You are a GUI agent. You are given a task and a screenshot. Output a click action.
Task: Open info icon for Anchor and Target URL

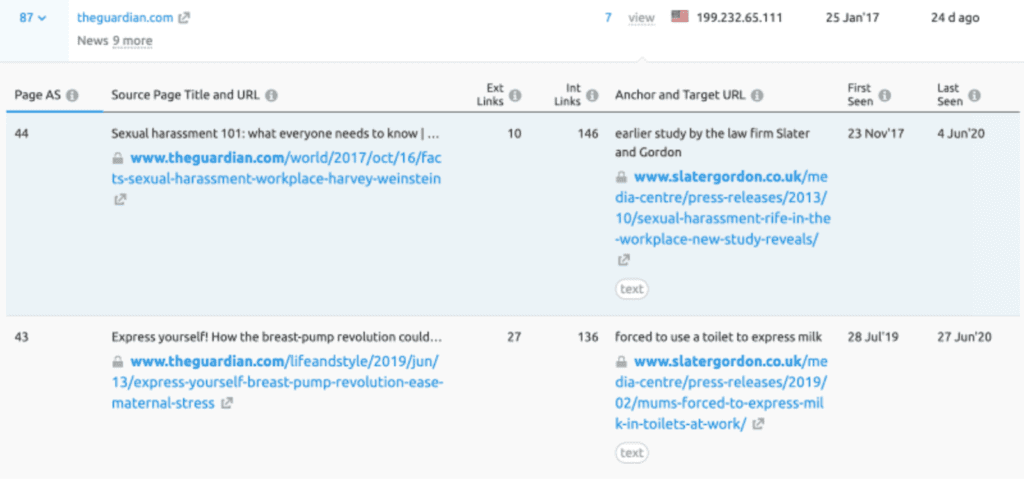point(756,95)
